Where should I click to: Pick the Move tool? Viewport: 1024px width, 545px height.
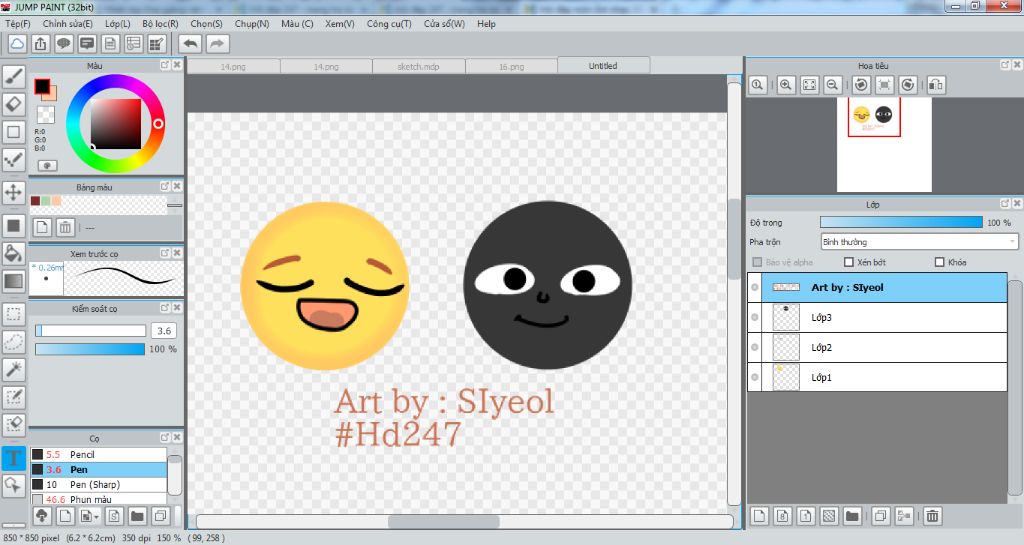pyautogui.click(x=14, y=191)
